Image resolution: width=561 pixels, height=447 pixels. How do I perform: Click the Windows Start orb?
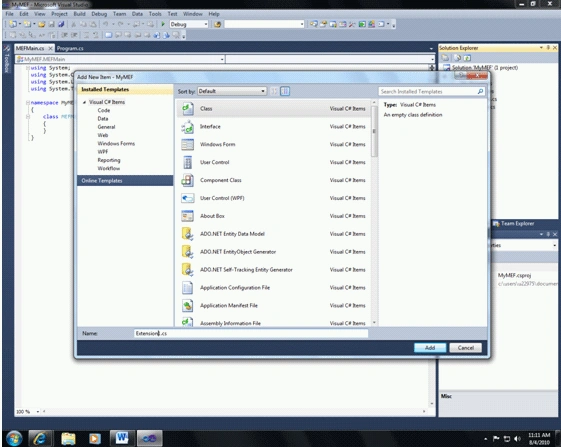(x=14, y=438)
